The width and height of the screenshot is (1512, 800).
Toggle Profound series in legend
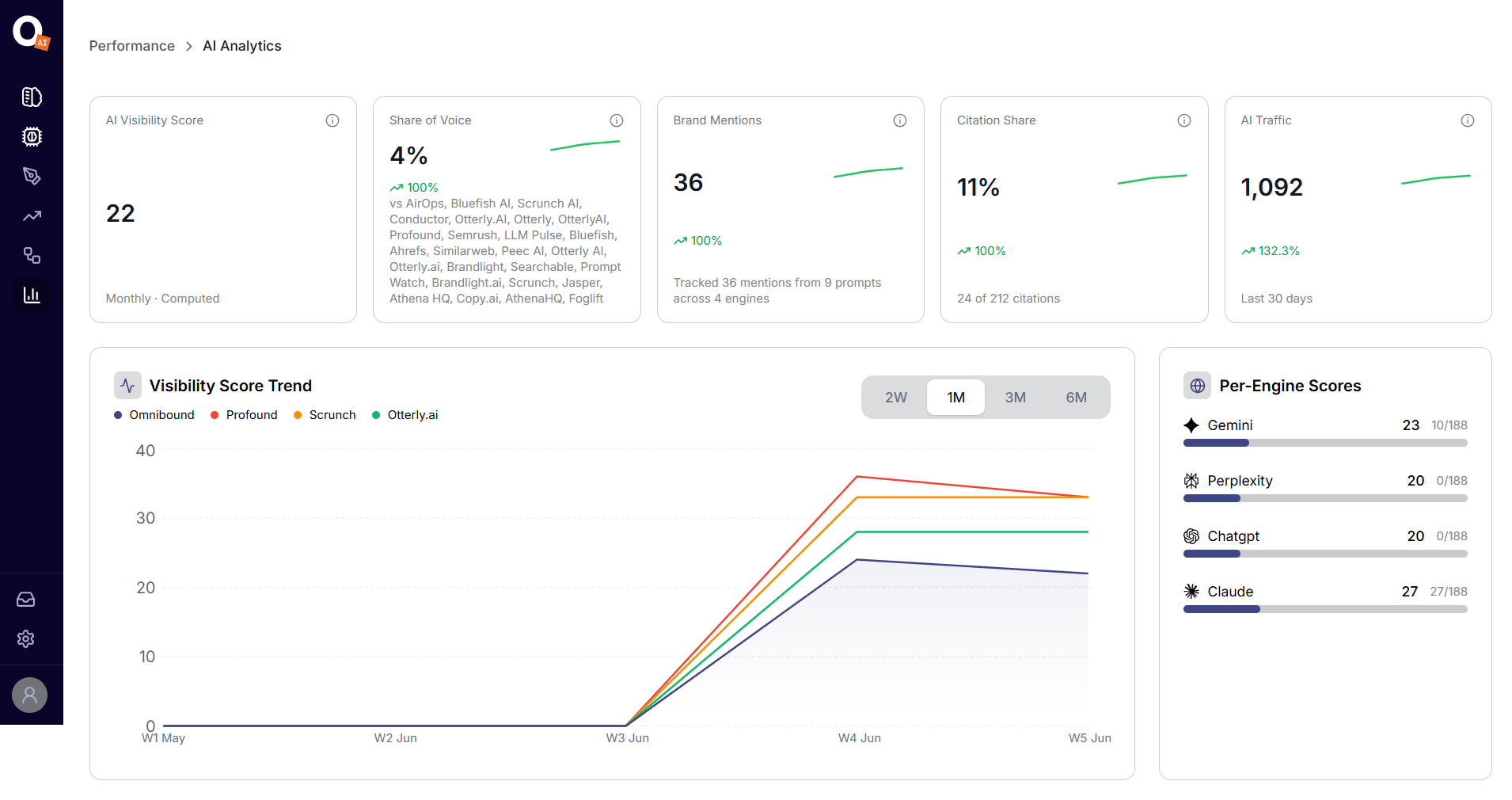coord(244,415)
